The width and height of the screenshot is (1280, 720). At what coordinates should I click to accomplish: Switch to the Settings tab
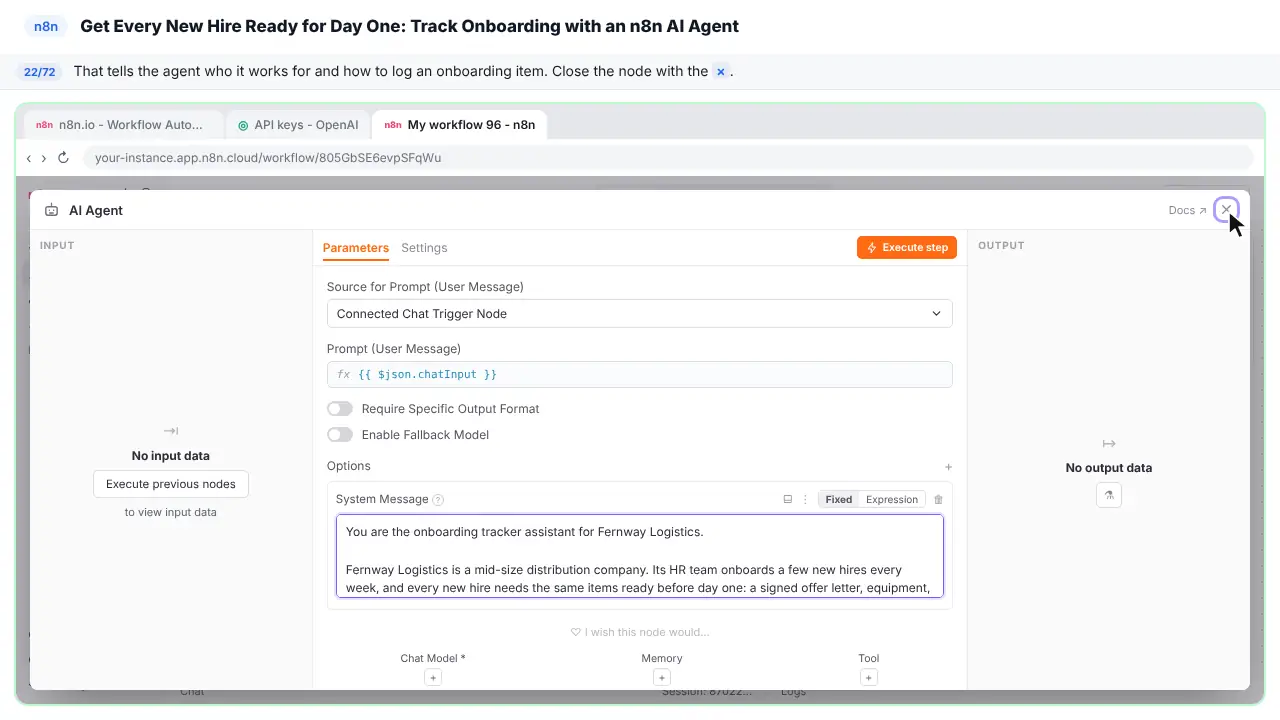424,248
